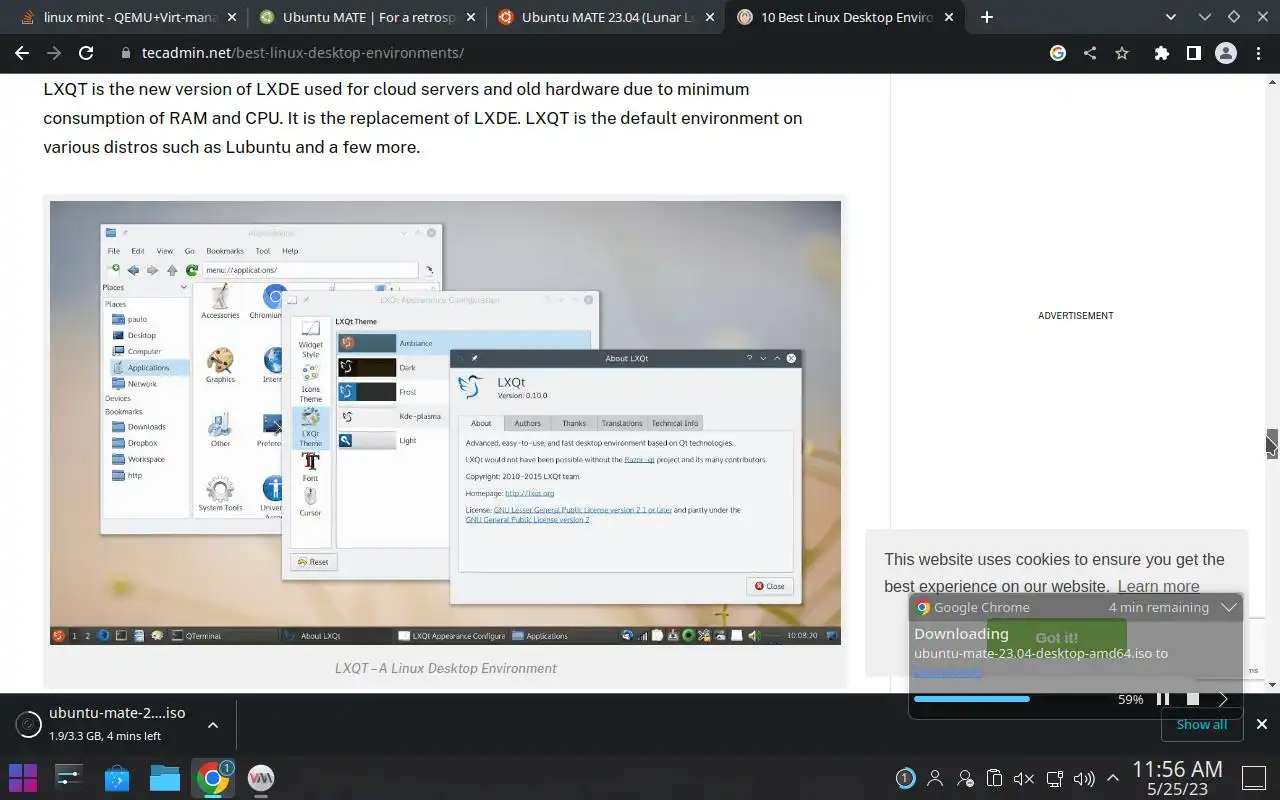This screenshot has width=1280, height=800.
Task: Pause the ubuntu-mate ISO download
Action: pos(1162,699)
